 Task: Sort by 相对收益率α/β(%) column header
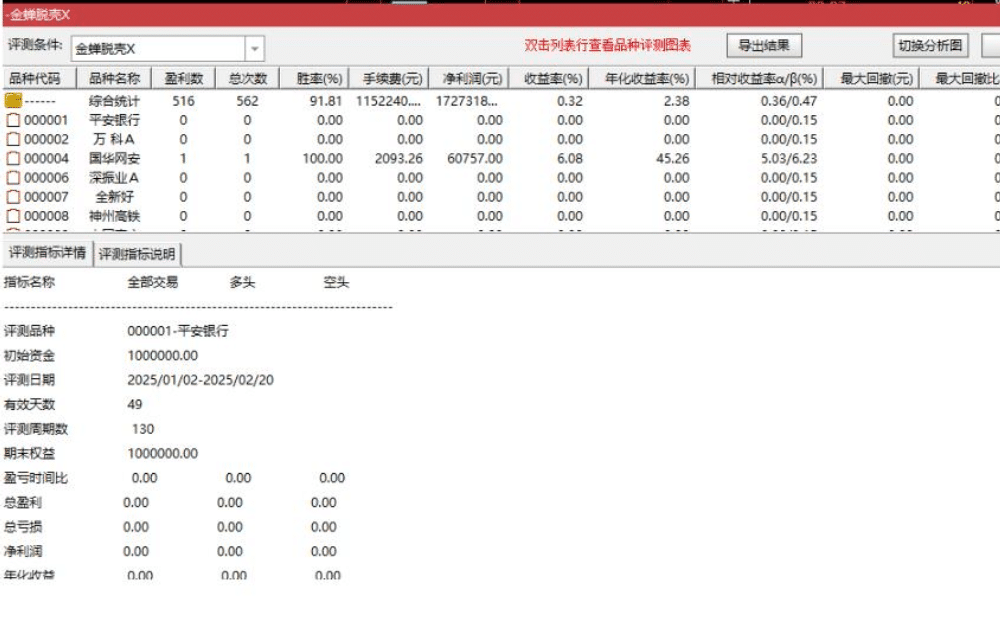click(760, 78)
